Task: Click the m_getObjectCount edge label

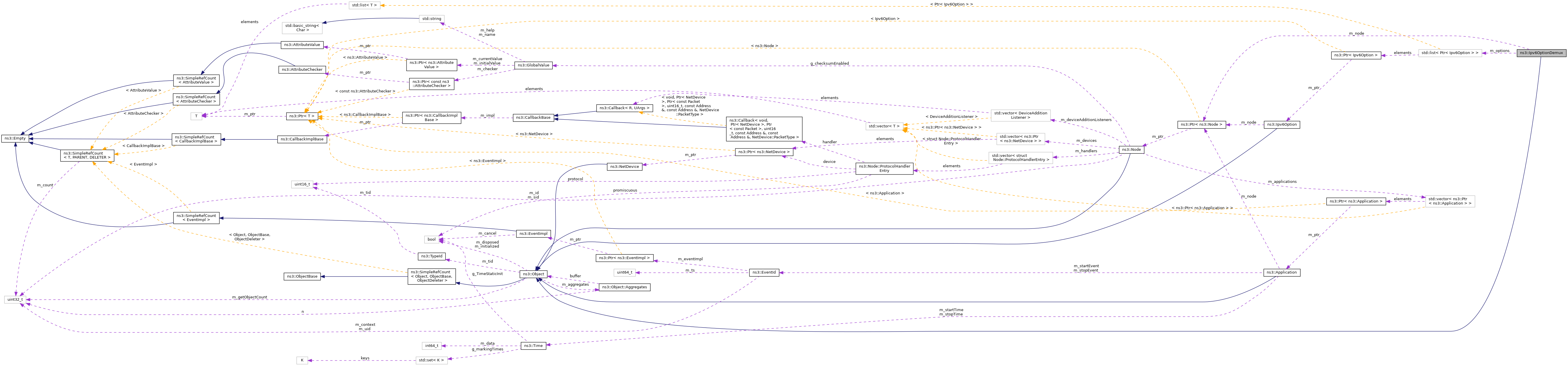Action: 250,297
